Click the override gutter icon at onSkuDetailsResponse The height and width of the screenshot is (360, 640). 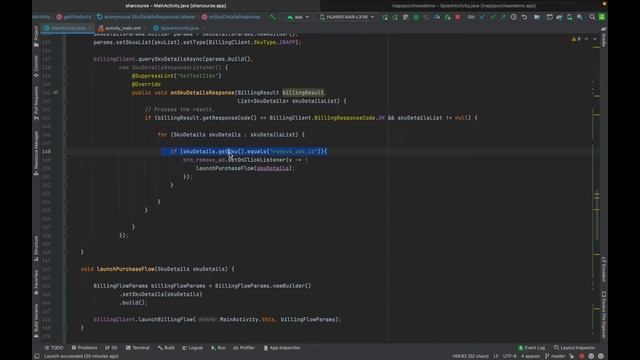pos(56,93)
